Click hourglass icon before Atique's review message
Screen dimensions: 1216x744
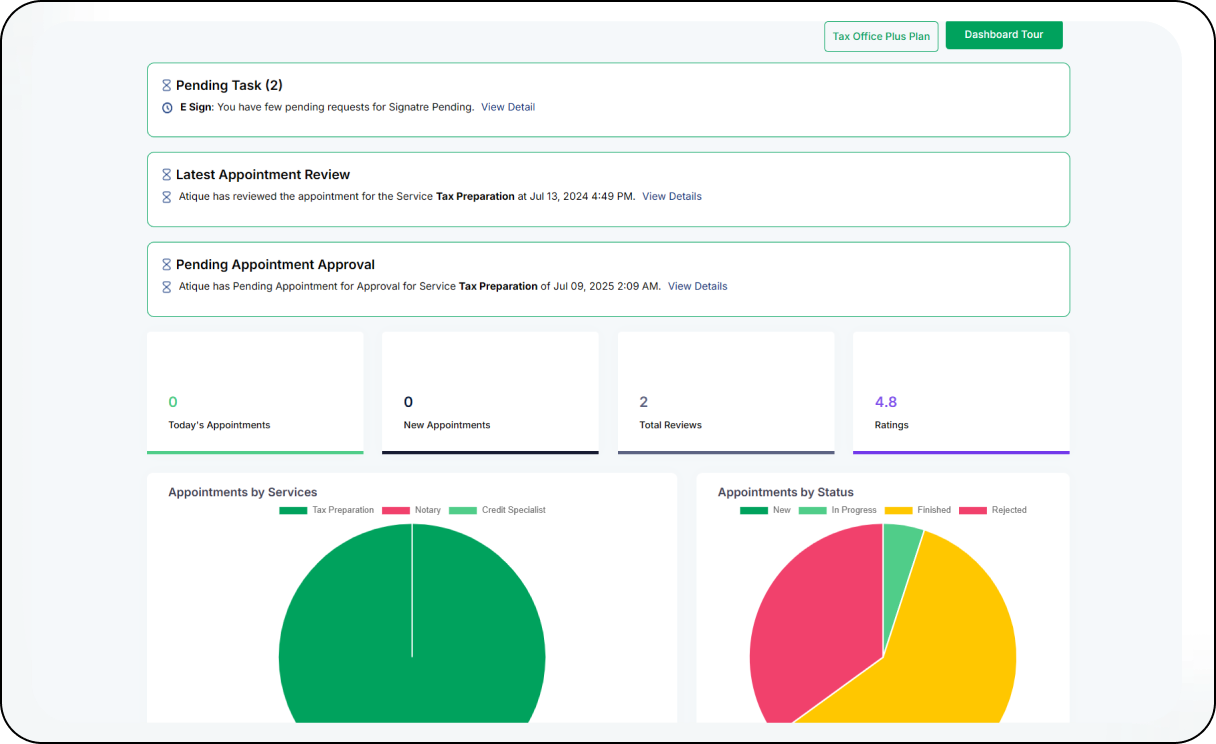(167, 197)
